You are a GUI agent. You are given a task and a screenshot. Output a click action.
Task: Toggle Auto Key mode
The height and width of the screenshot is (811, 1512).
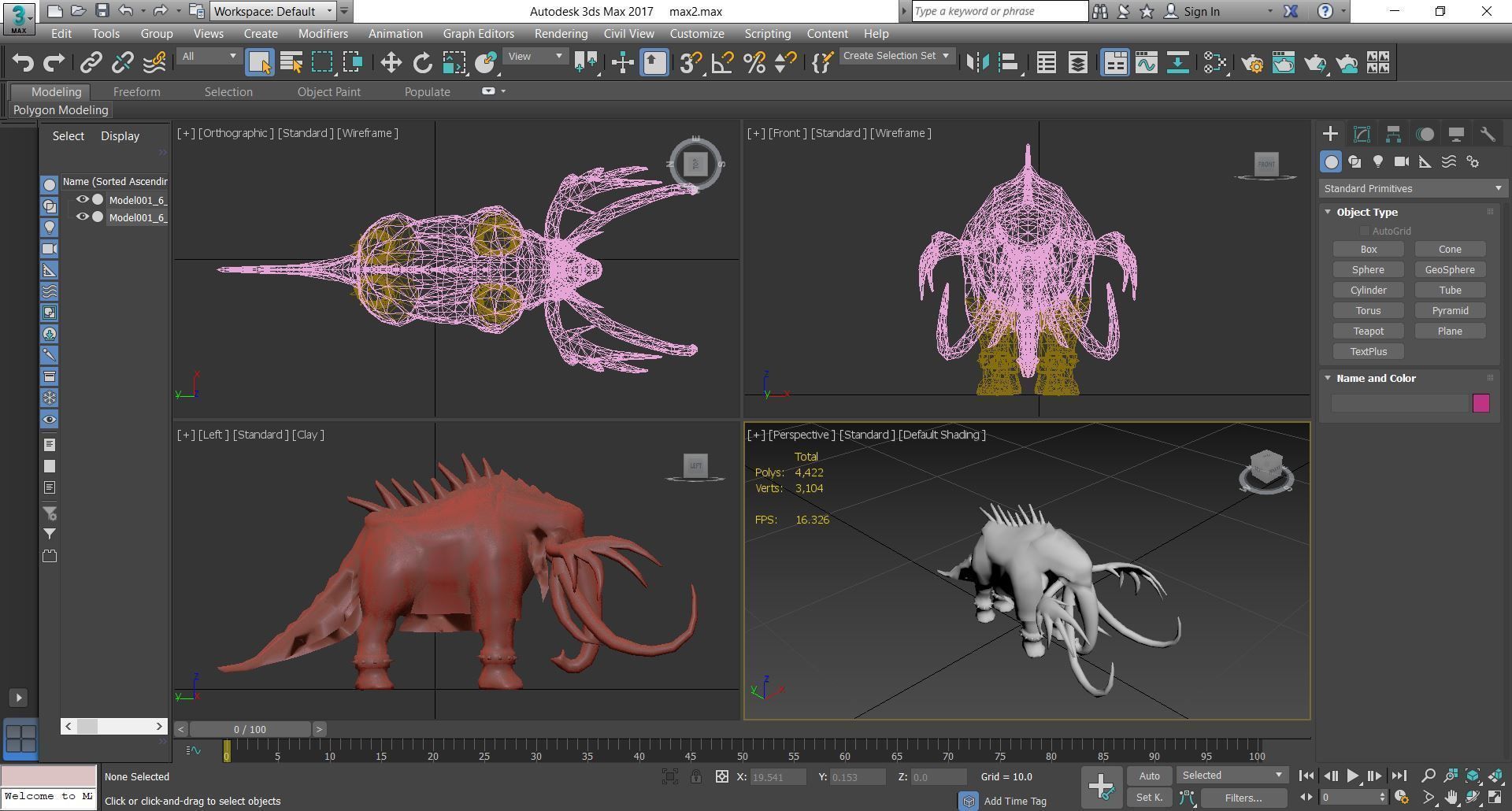(x=1149, y=776)
